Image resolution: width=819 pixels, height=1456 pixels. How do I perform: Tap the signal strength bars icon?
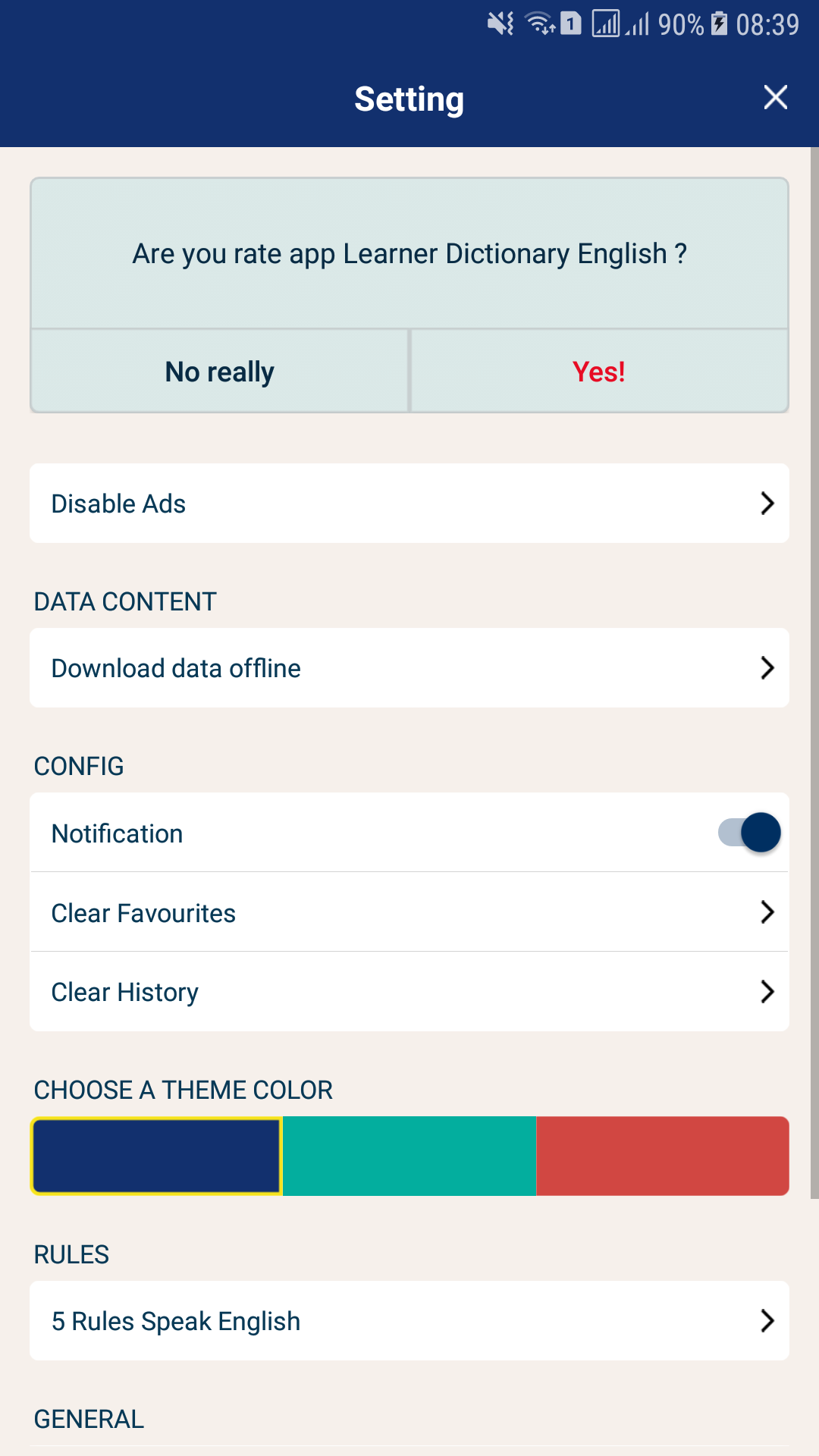point(638,24)
